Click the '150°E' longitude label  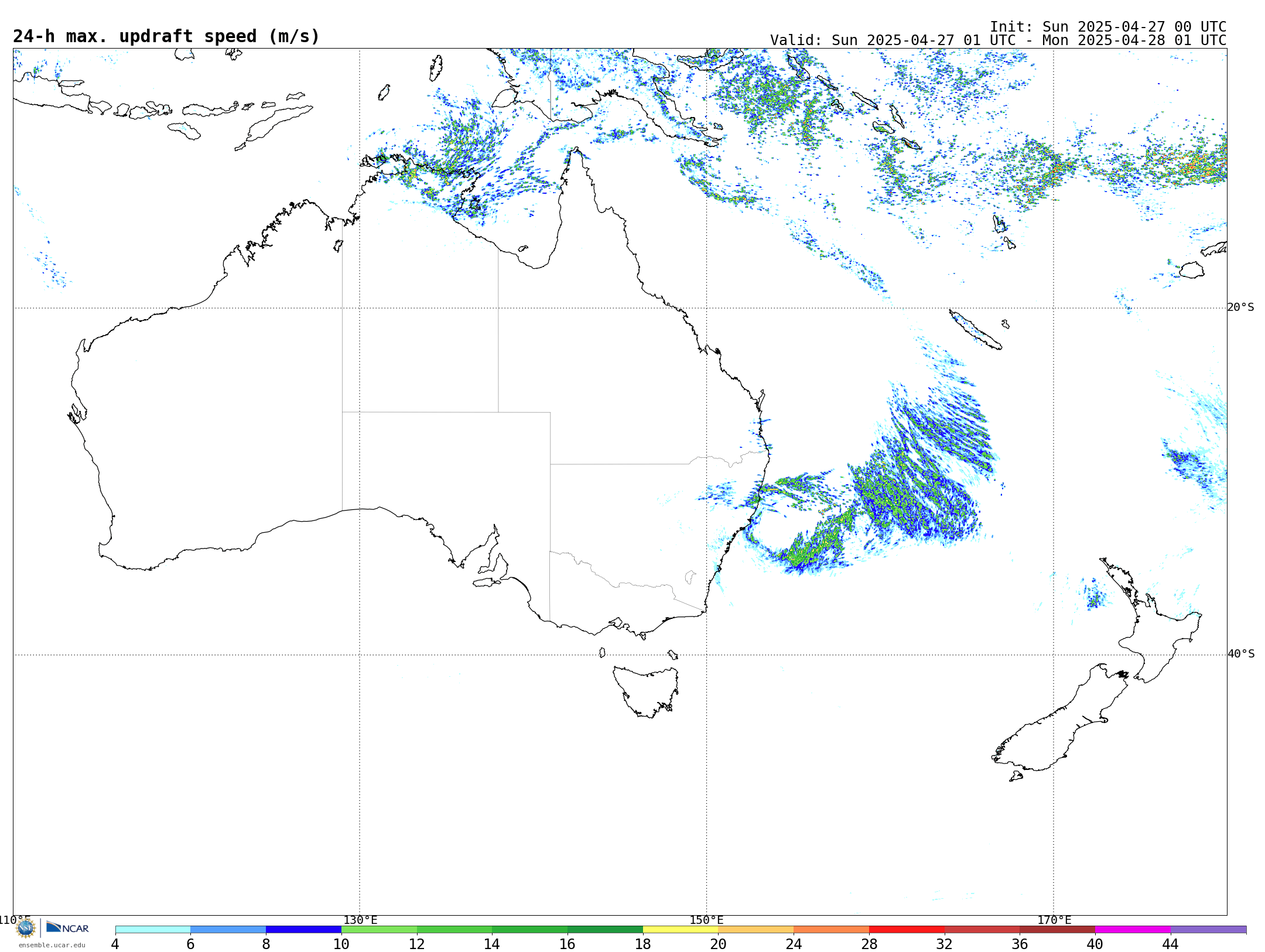[x=706, y=920]
